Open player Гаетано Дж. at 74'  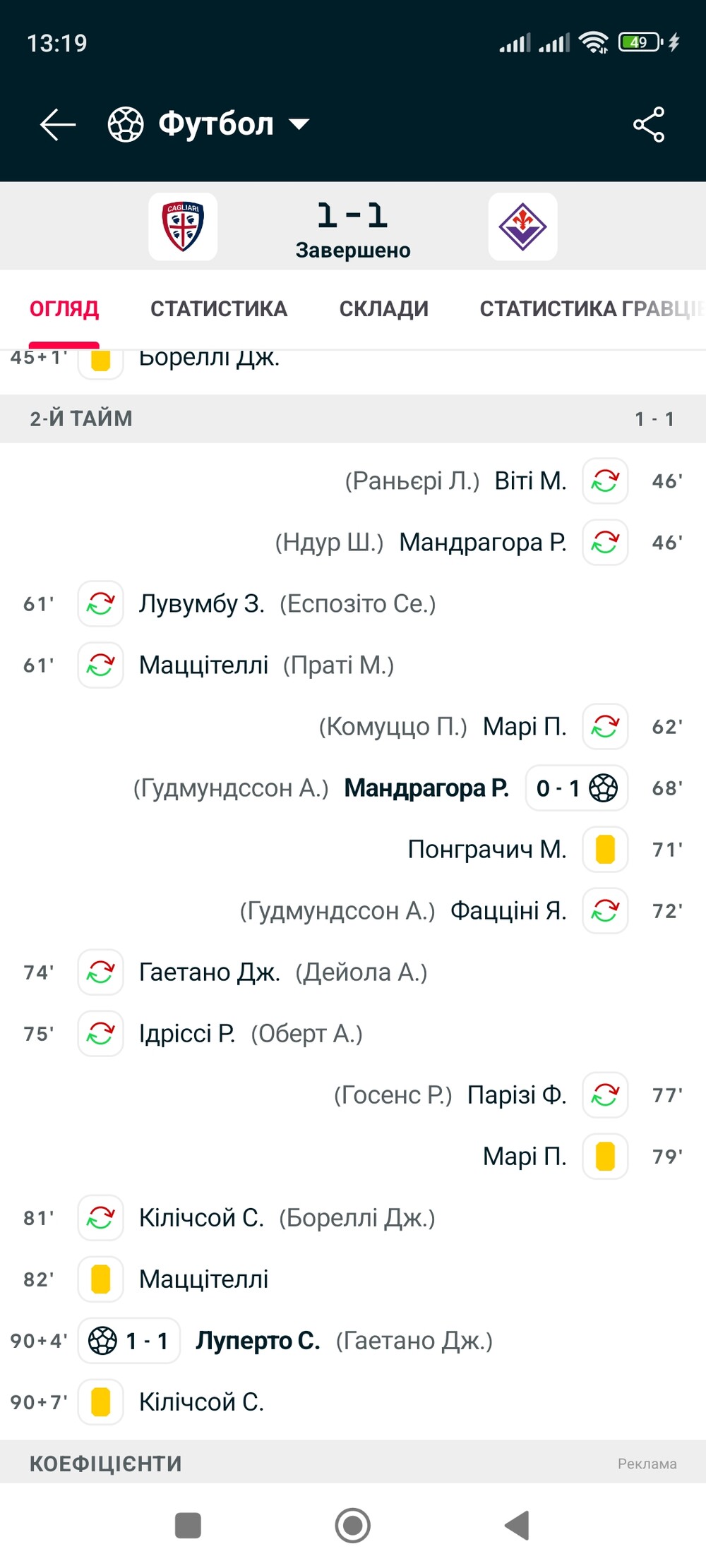click(x=210, y=972)
